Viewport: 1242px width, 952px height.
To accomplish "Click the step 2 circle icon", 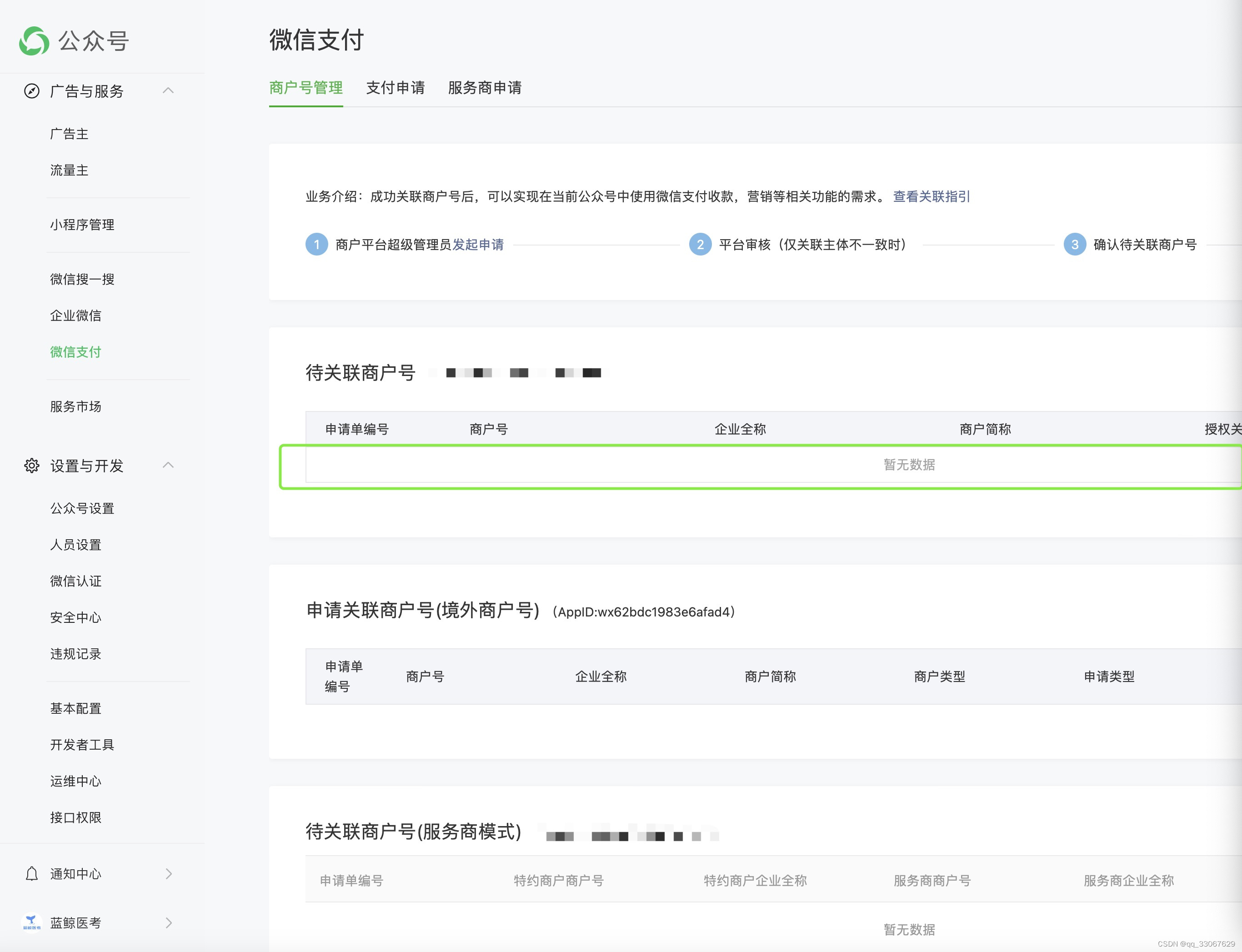I will [700, 244].
